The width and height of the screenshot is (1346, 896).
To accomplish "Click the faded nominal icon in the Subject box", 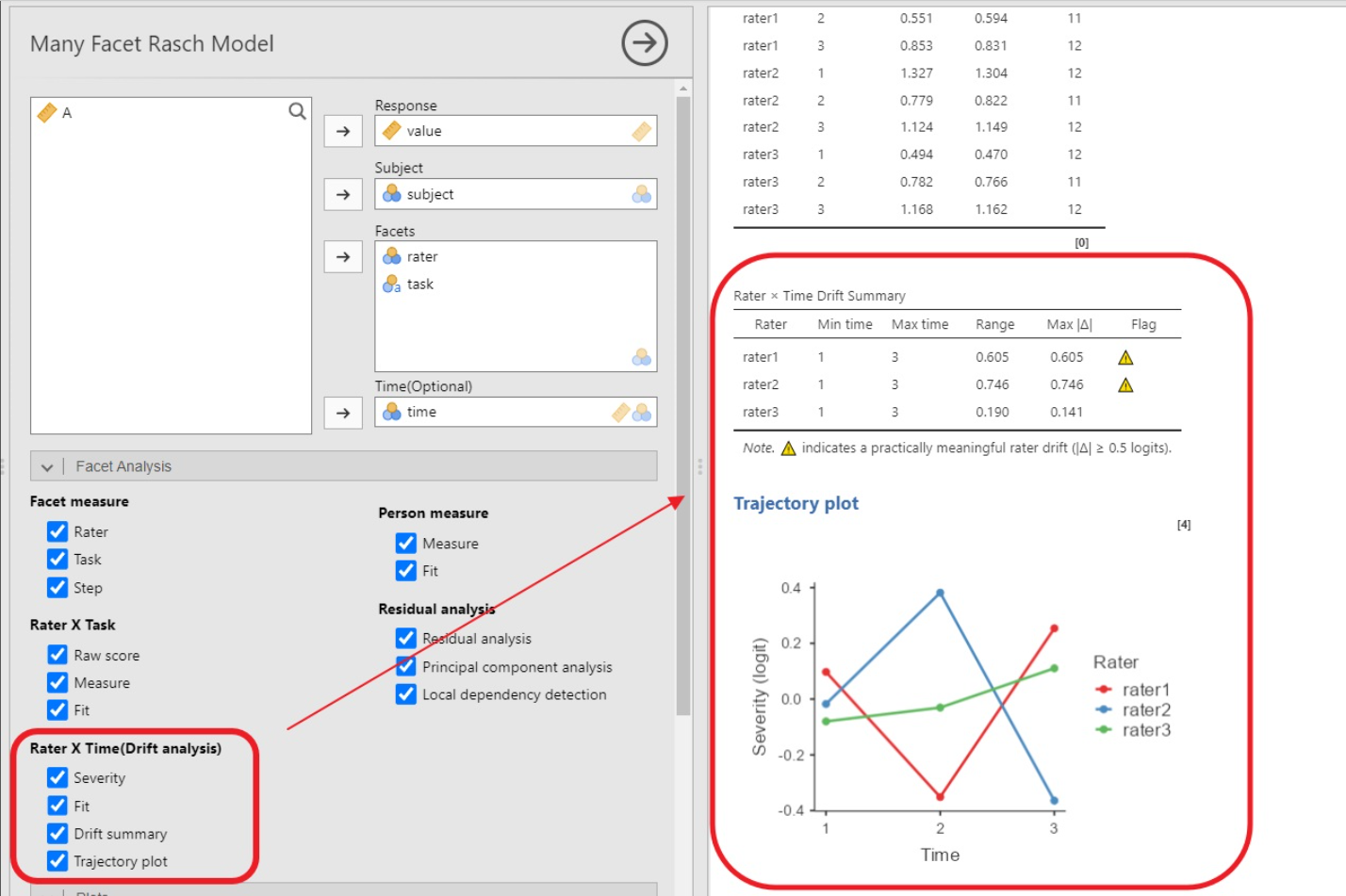I will [x=642, y=194].
